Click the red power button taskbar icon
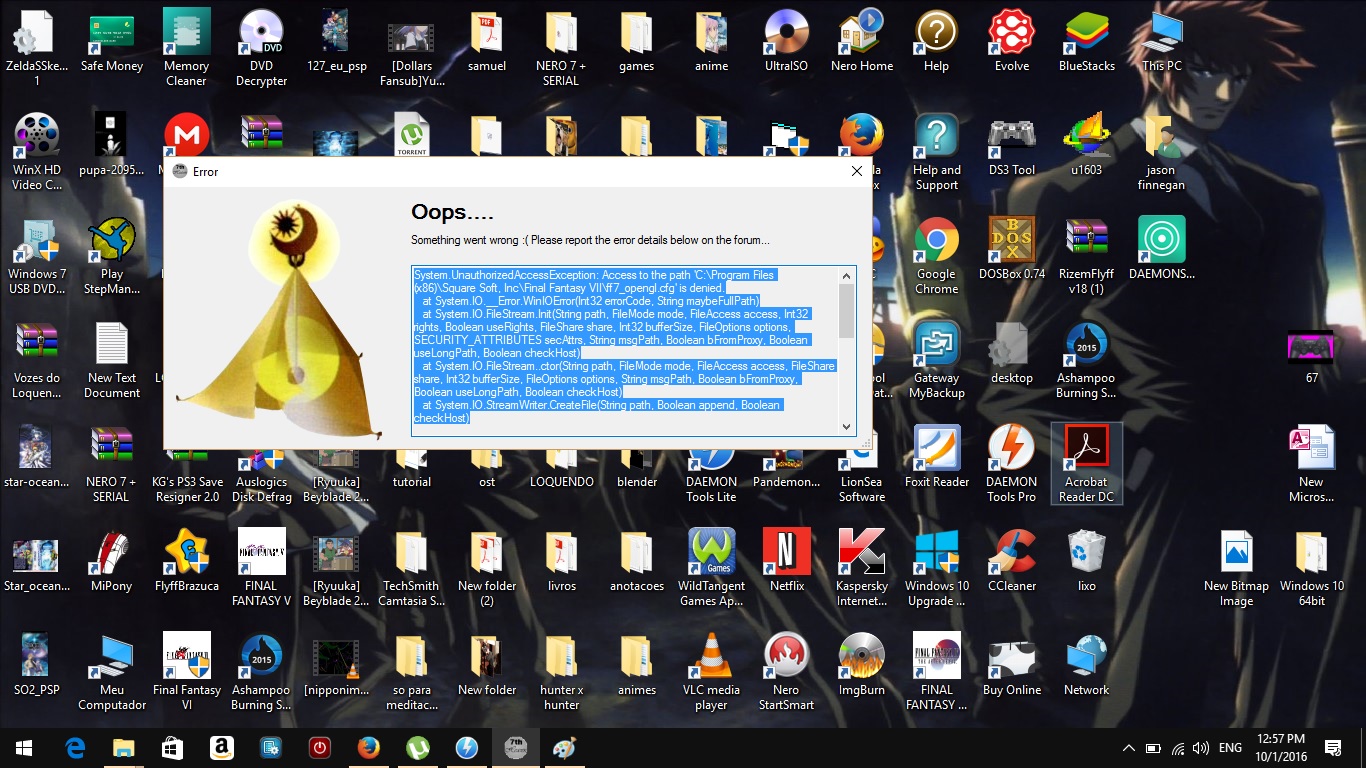The image size is (1366, 768). tap(320, 748)
